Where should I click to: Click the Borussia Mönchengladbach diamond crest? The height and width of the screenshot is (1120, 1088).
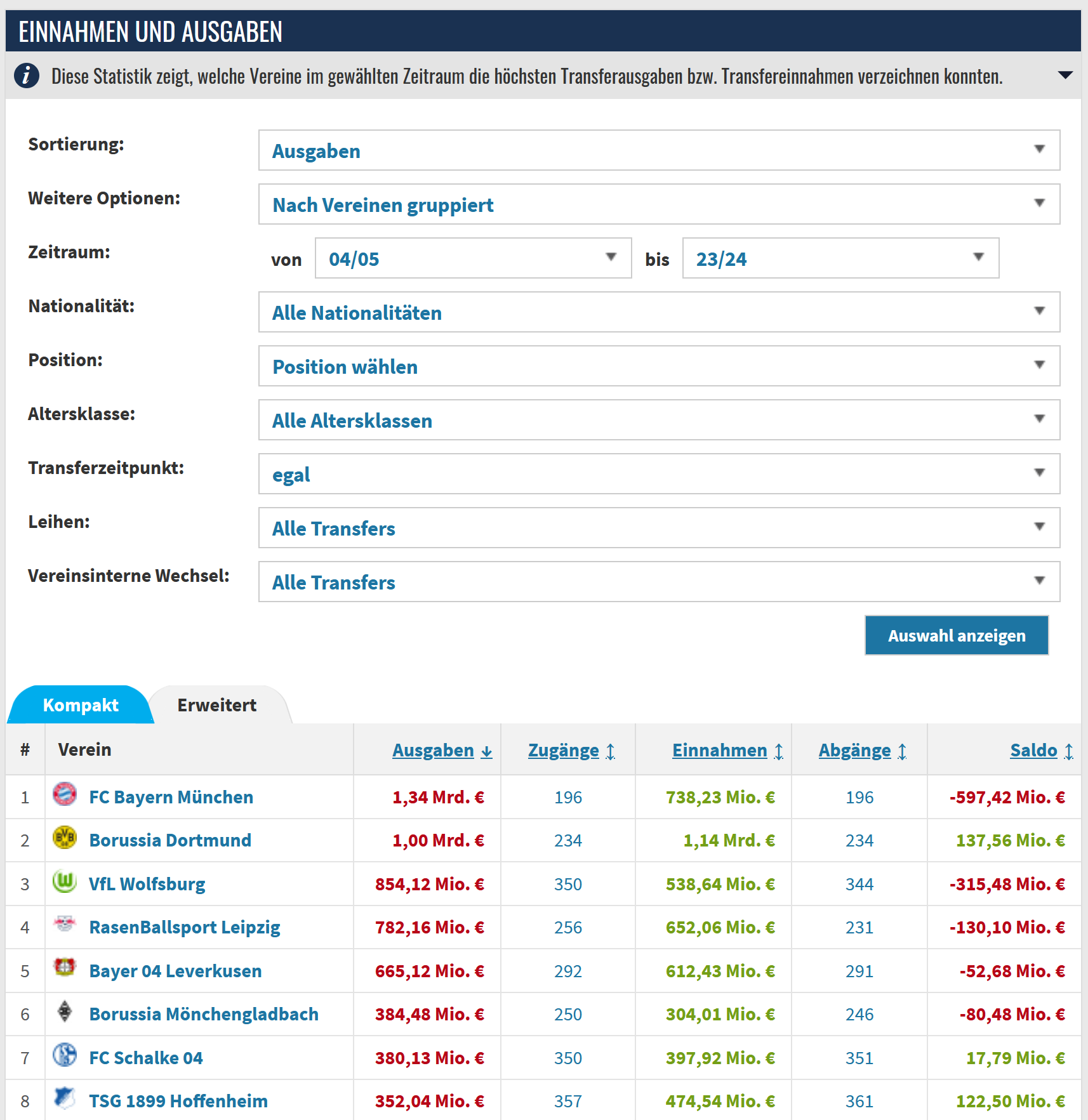pos(65,1011)
